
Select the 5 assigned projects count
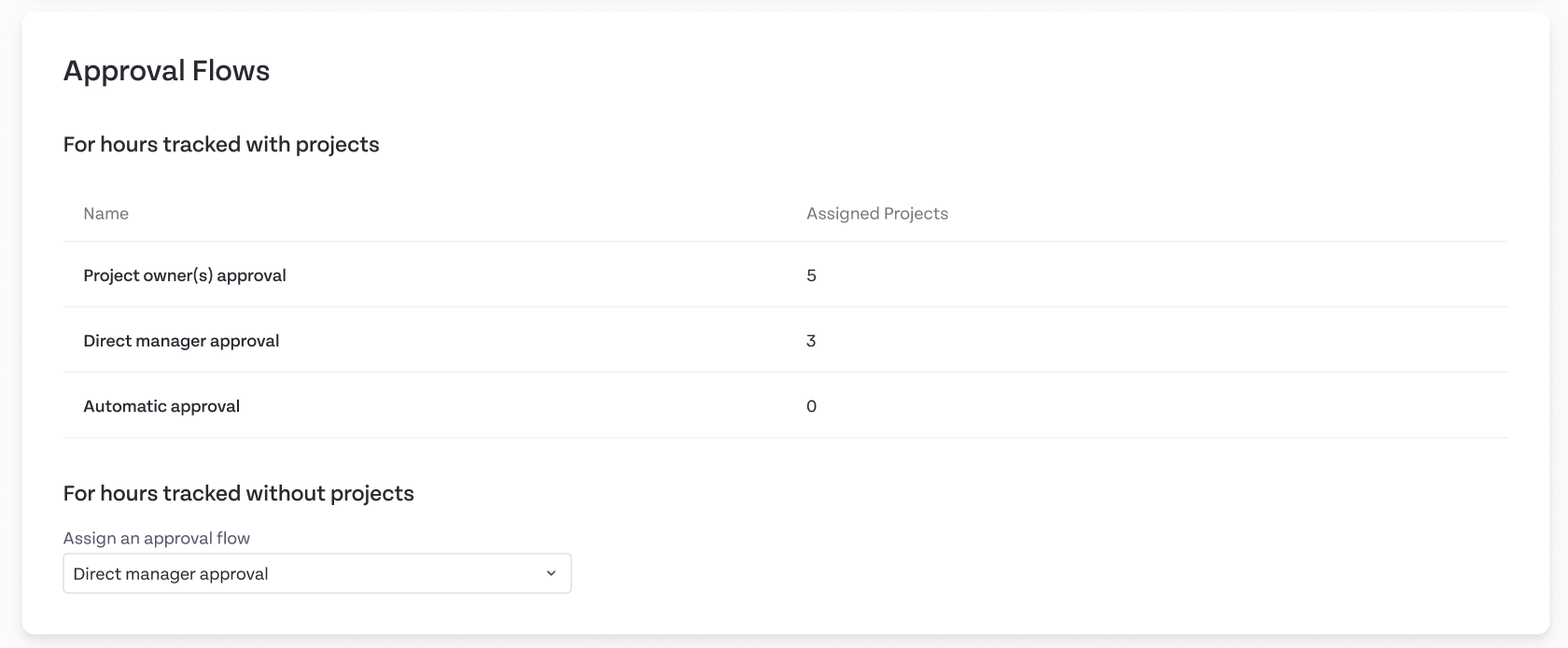pyautogui.click(x=811, y=275)
